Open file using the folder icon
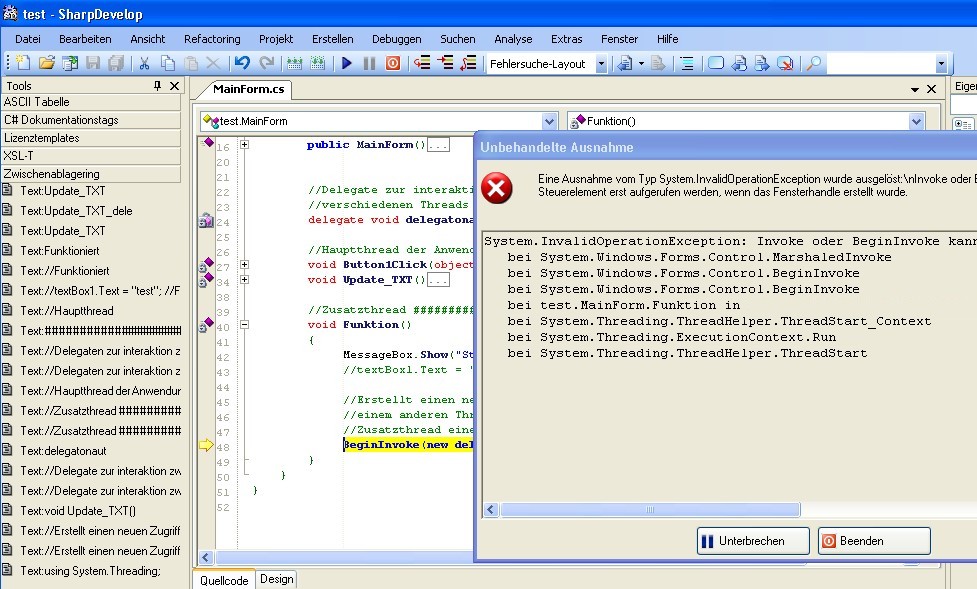 tap(46, 63)
